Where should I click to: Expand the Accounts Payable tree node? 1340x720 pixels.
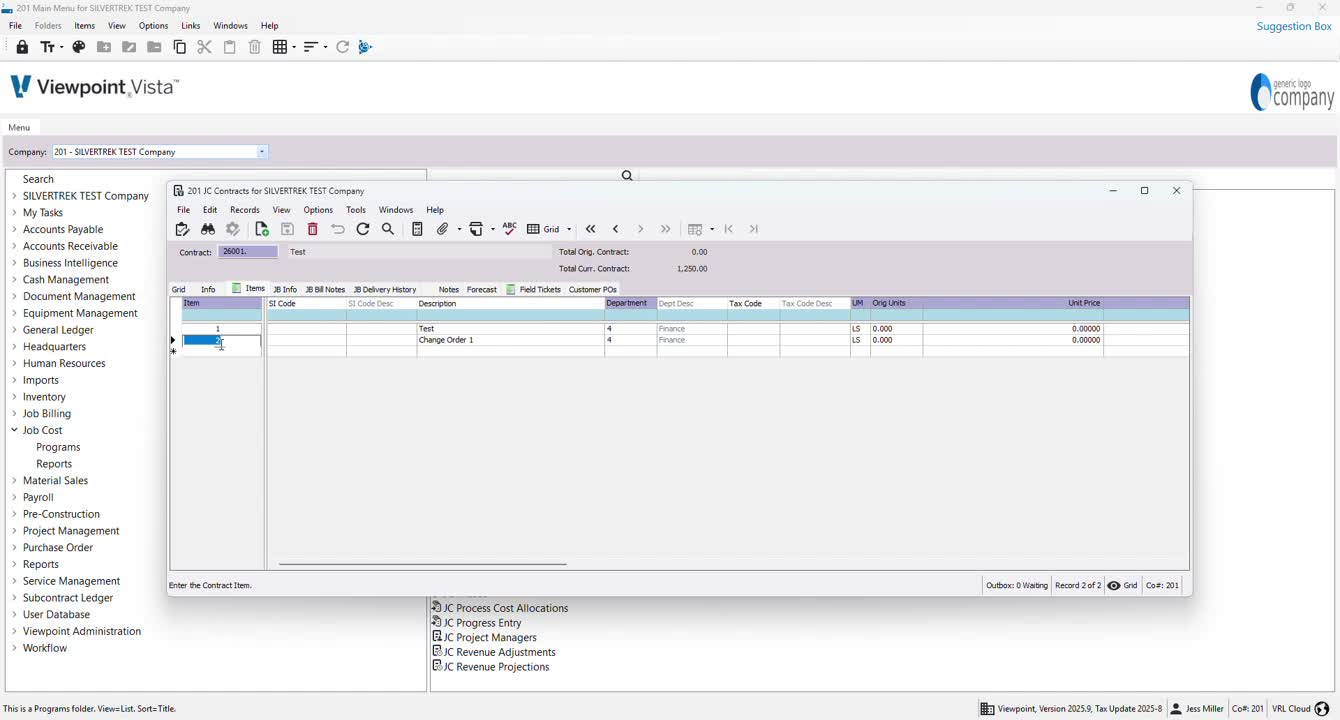click(14, 229)
